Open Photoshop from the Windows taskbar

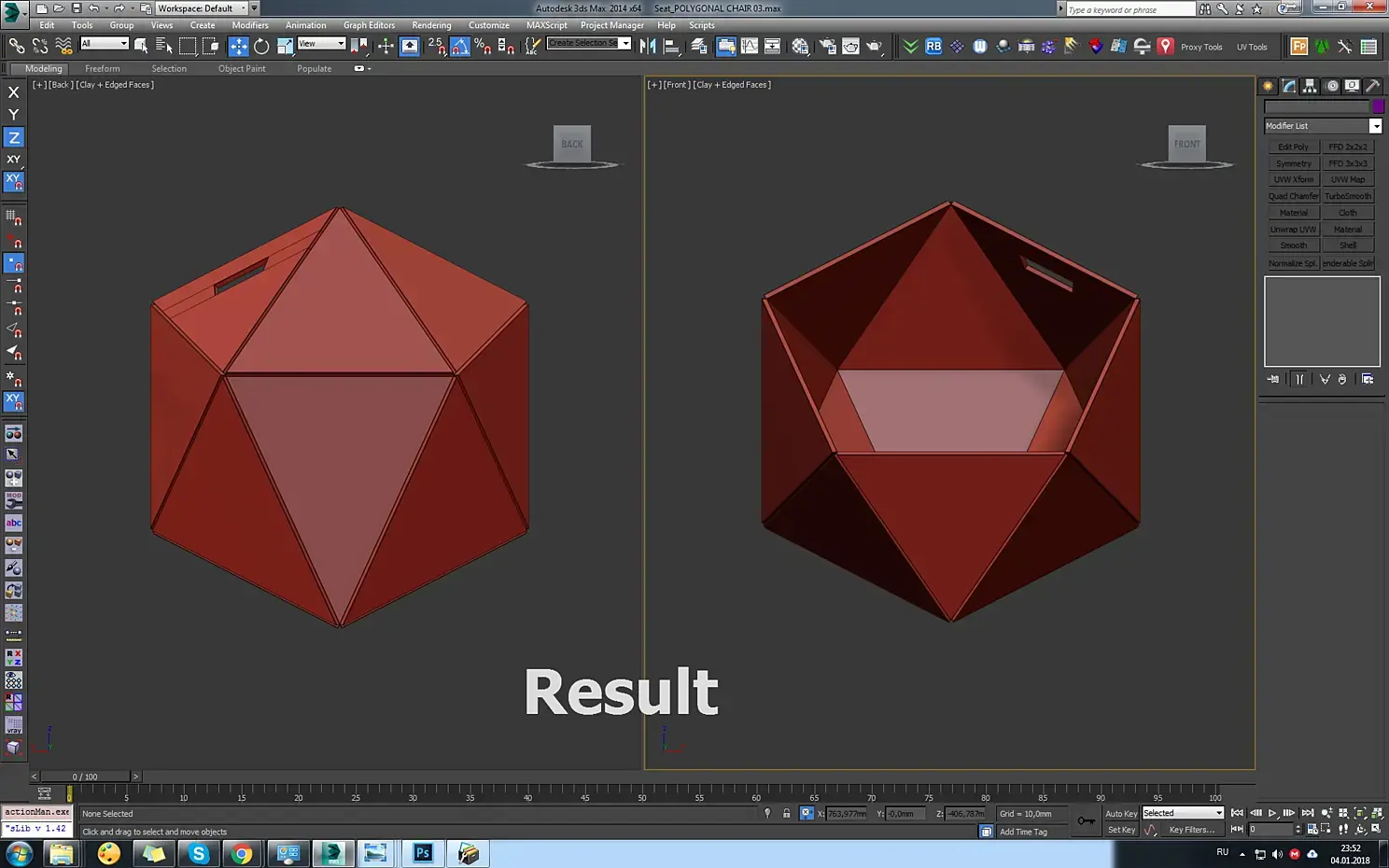click(422, 853)
